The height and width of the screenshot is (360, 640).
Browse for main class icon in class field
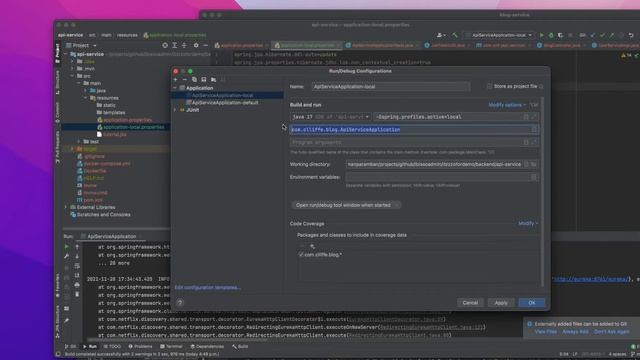[534, 130]
